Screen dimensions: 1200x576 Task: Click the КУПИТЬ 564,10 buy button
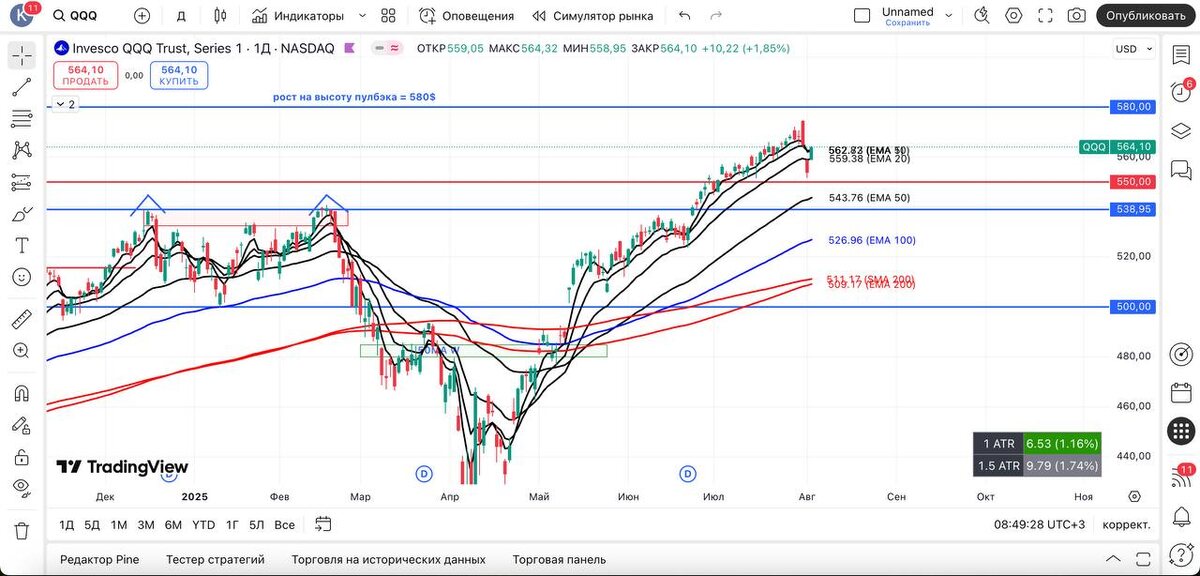coord(179,75)
